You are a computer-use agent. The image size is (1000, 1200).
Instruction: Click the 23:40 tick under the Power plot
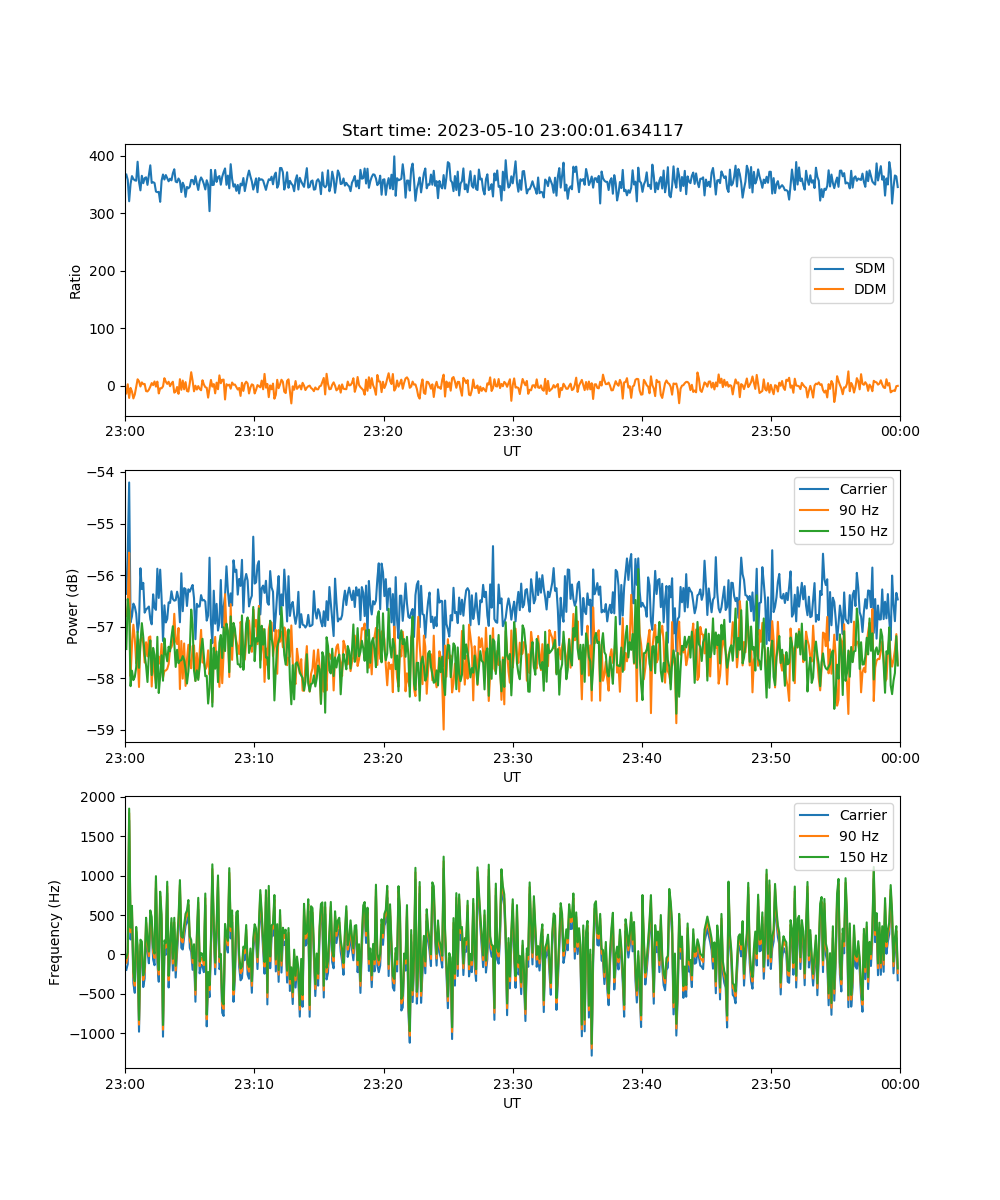(641, 757)
